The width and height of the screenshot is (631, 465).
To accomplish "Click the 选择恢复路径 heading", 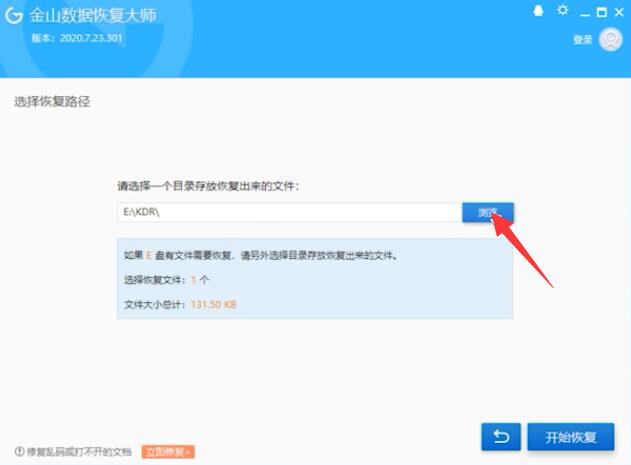I will pyautogui.click(x=52, y=101).
